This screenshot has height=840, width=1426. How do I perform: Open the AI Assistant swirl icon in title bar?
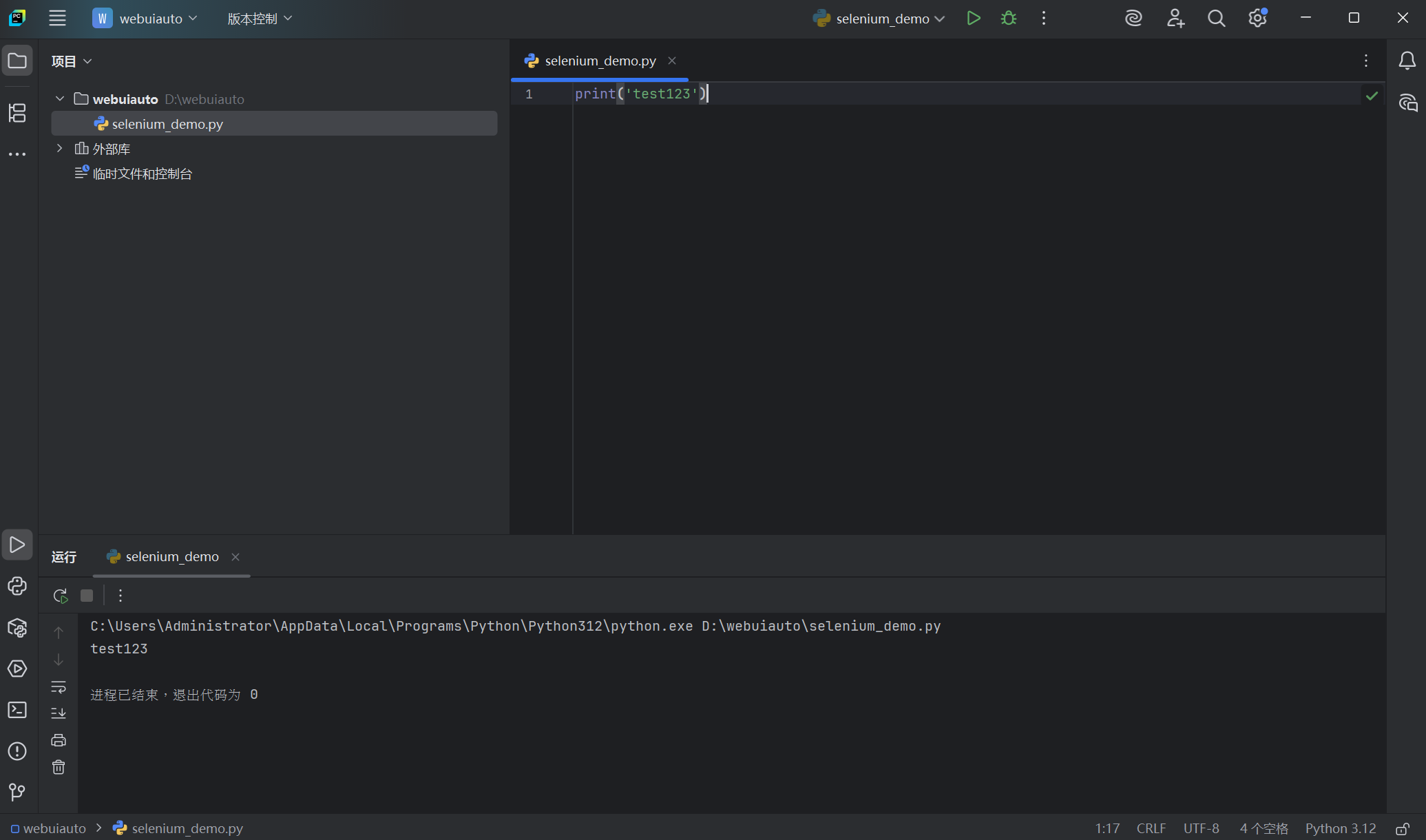pyautogui.click(x=1133, y=19)
